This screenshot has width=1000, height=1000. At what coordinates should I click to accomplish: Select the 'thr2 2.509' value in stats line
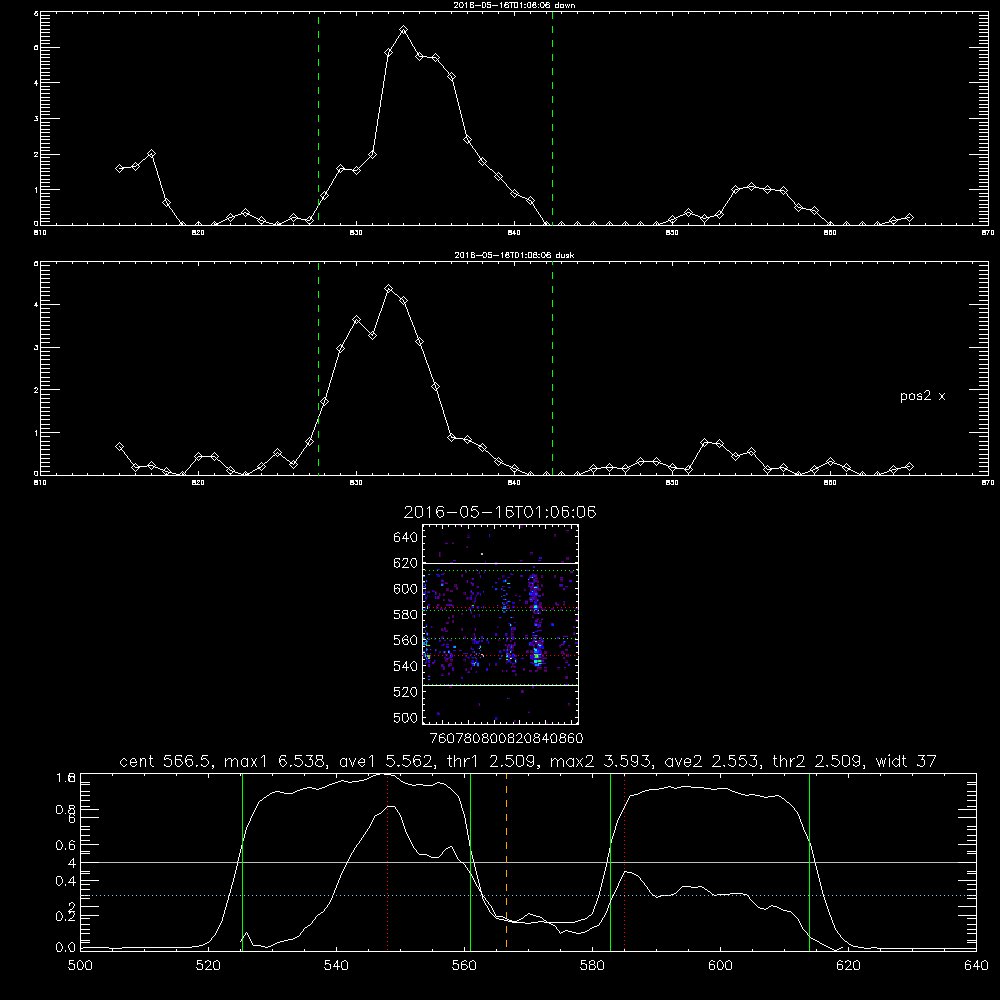(816, 761)
